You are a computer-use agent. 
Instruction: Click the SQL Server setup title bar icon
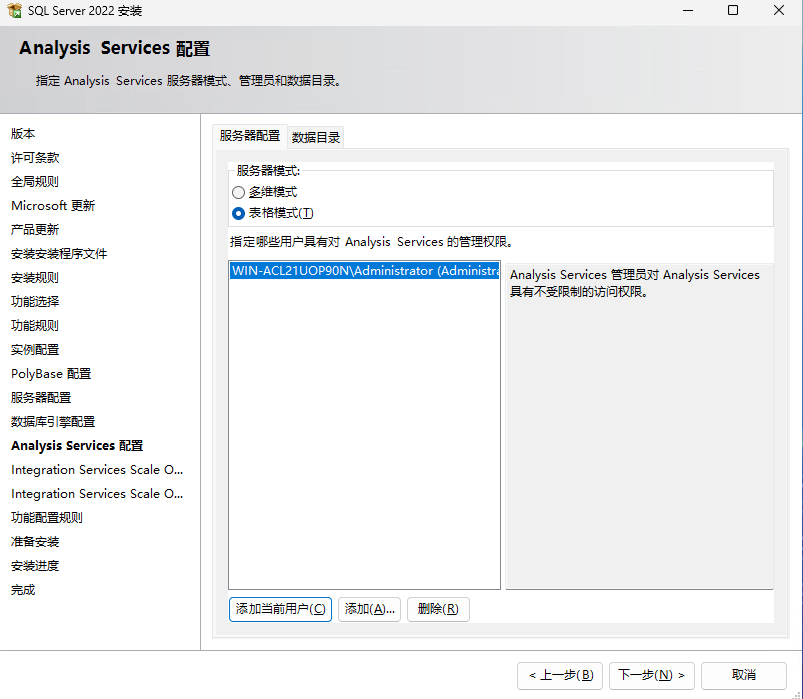click(14, 10)
